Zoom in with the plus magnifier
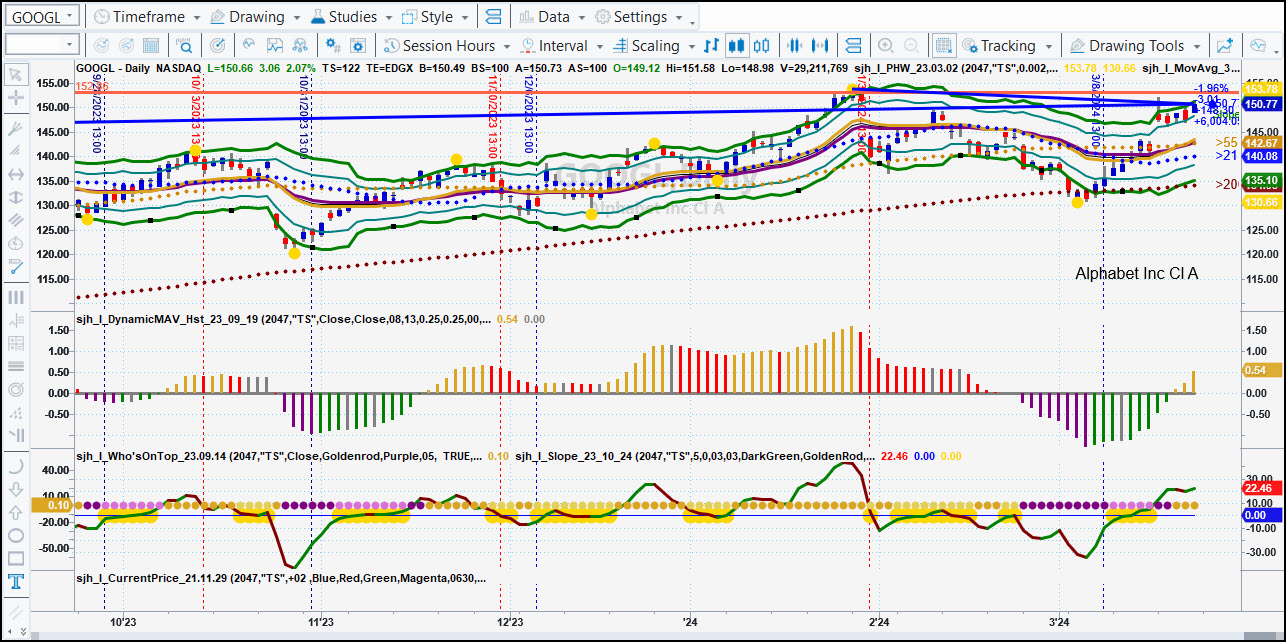 (x=886, y=46)
